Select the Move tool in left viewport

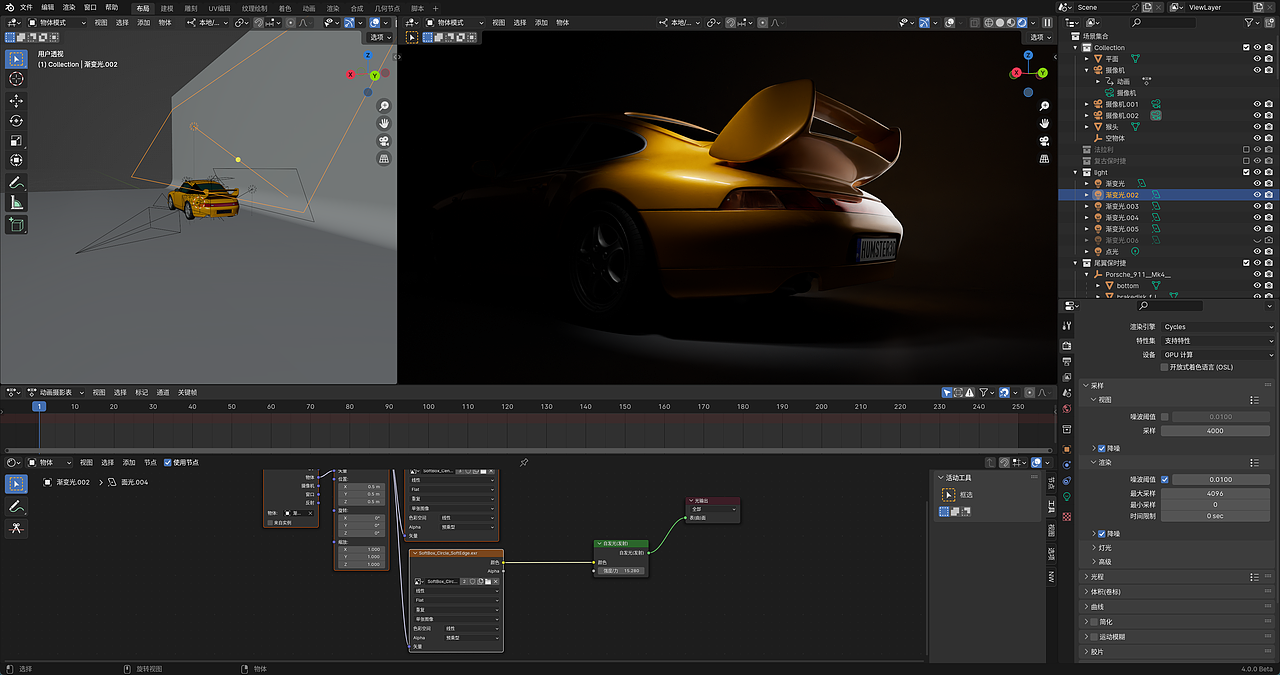tap(16, 101)
